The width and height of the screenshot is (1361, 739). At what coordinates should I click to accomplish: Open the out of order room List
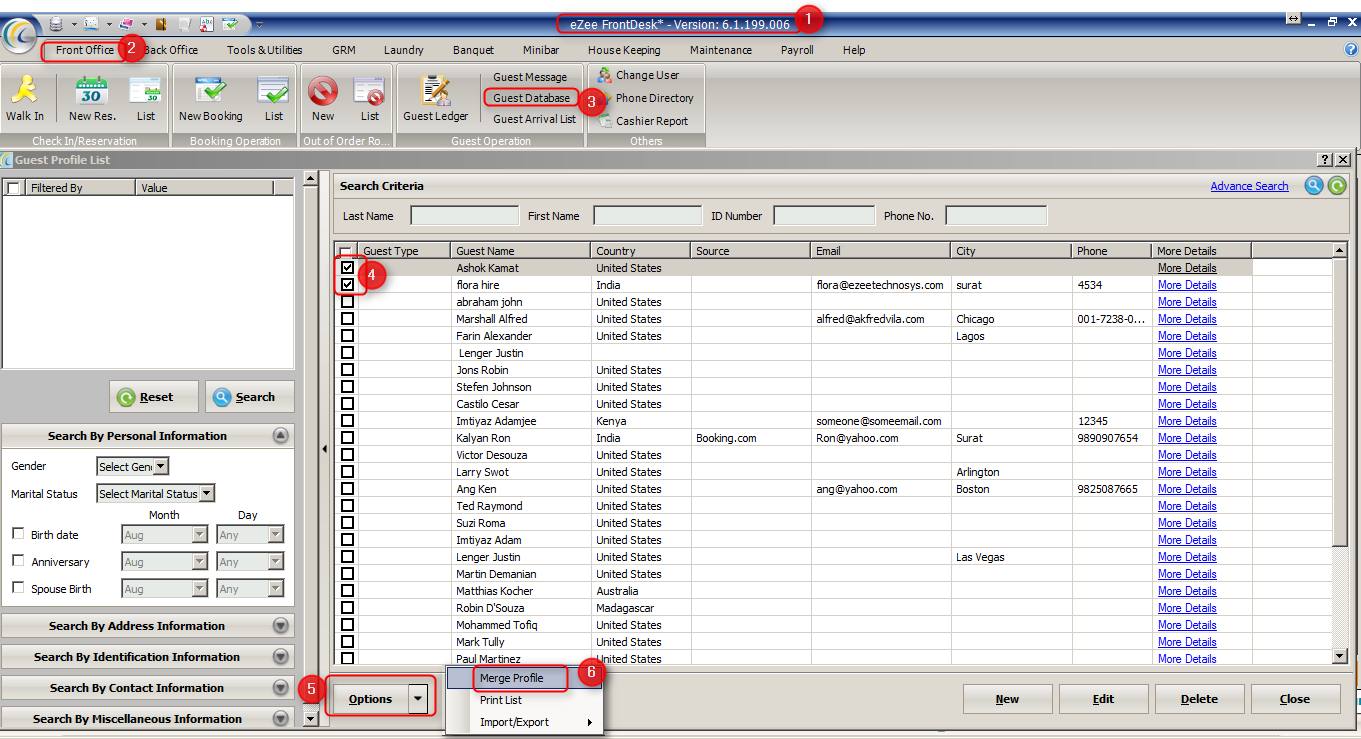[x=370, y=100]
